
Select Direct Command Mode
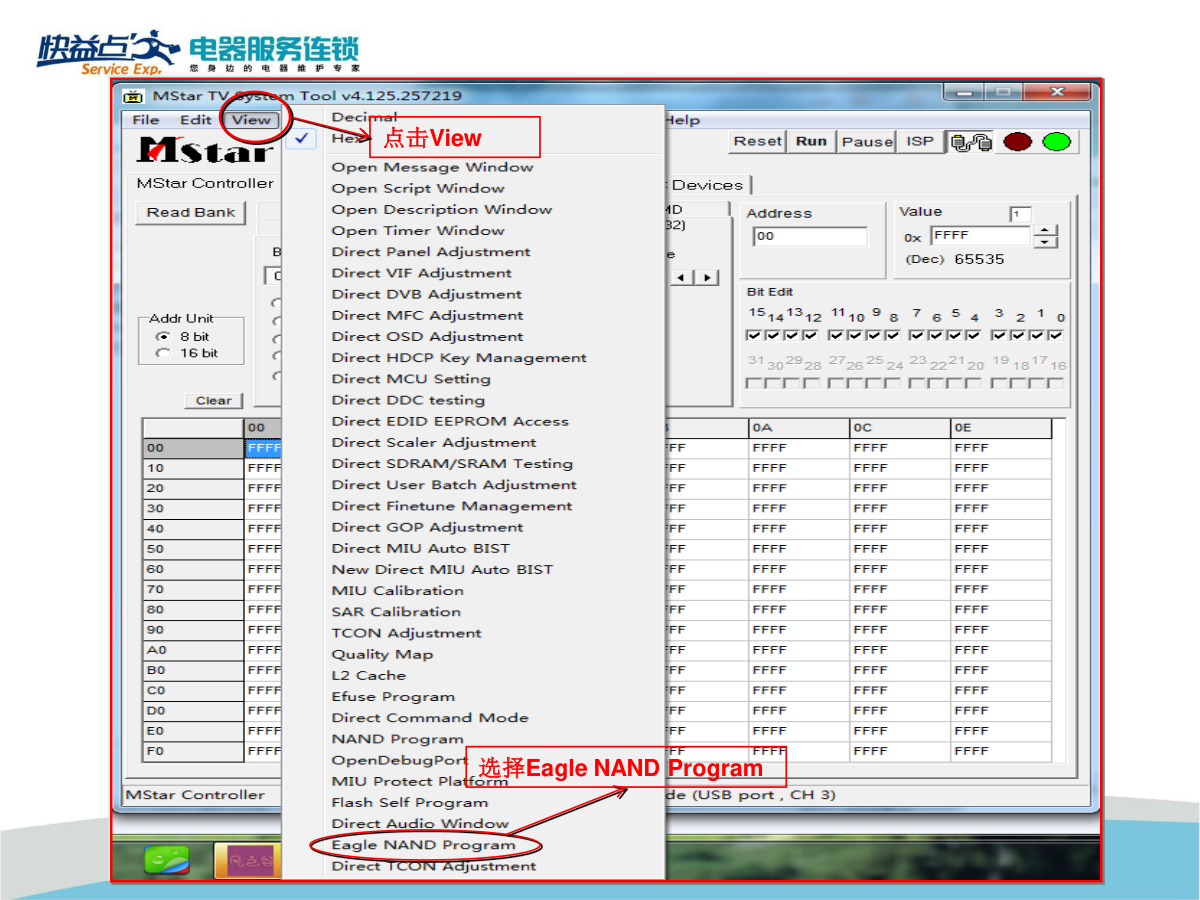click(430, 717)
